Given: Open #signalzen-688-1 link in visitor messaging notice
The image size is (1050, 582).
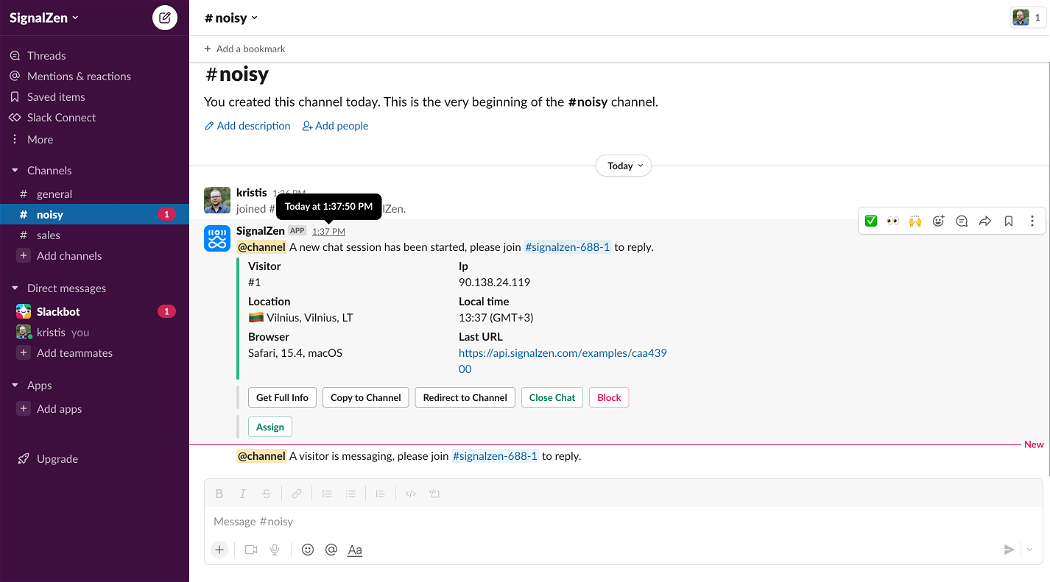Looking at the screenshot, I should (x=495, y=456).
